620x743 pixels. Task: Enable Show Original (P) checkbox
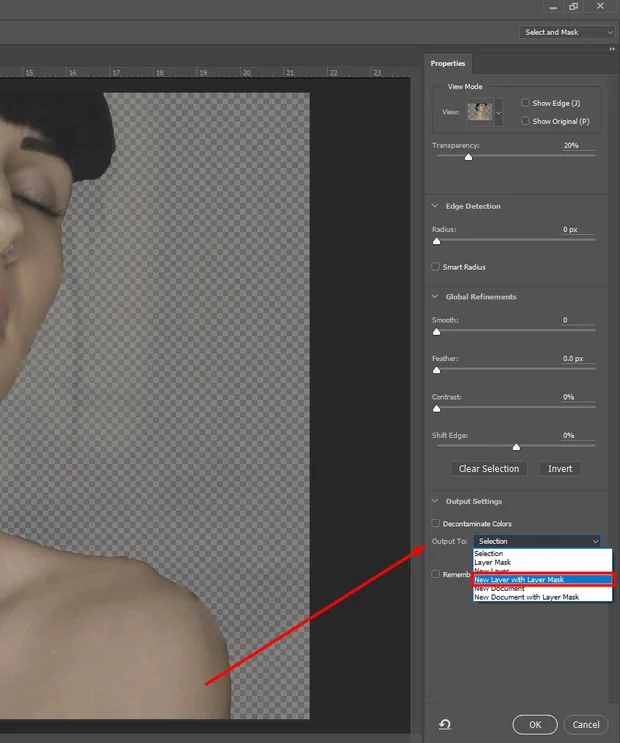(525, 121)
